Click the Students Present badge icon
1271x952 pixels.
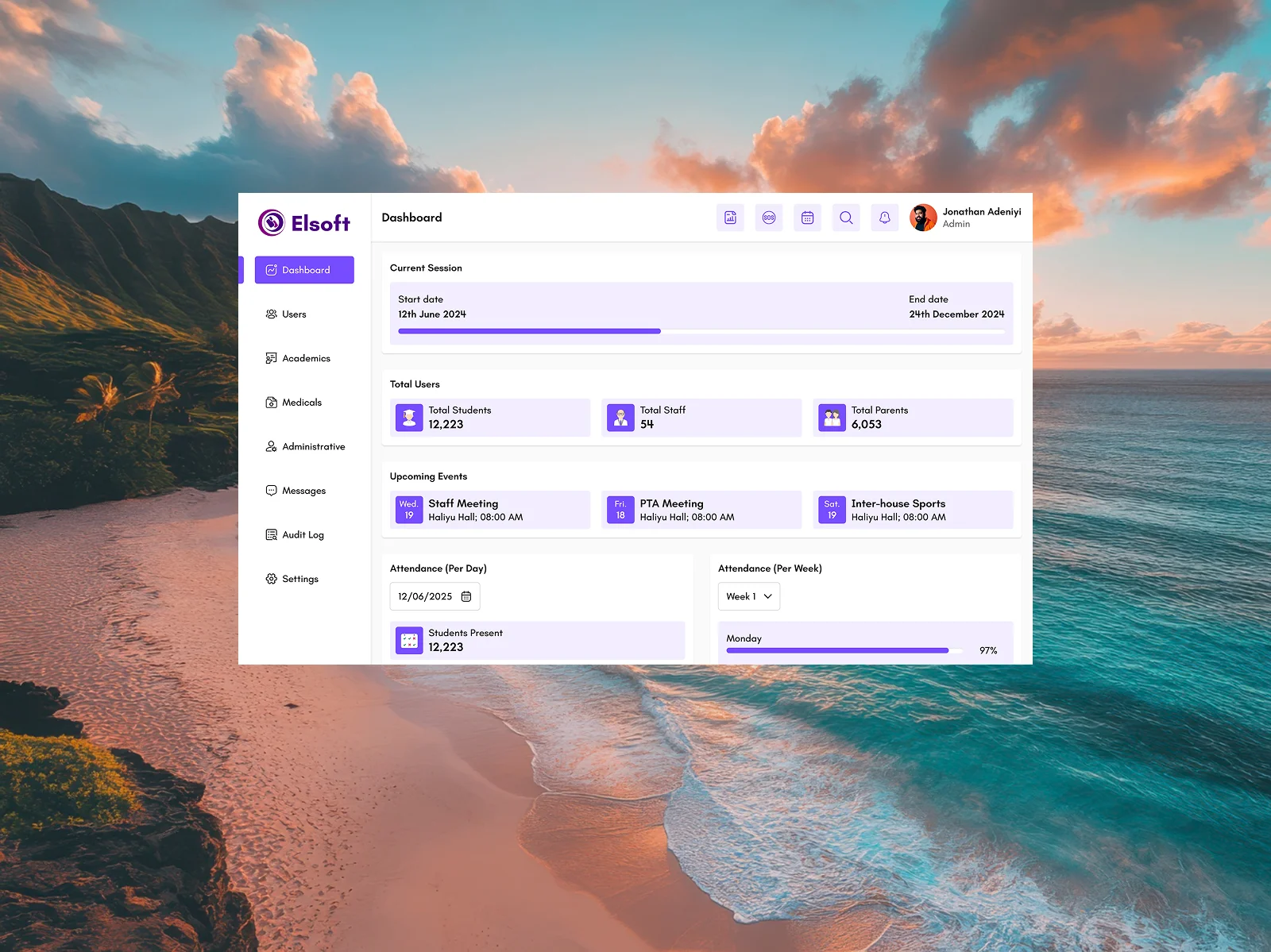coord(409,640)
